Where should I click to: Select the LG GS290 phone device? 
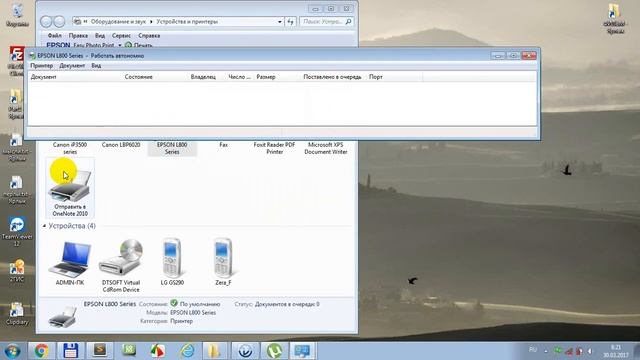[x=172, y=262]
